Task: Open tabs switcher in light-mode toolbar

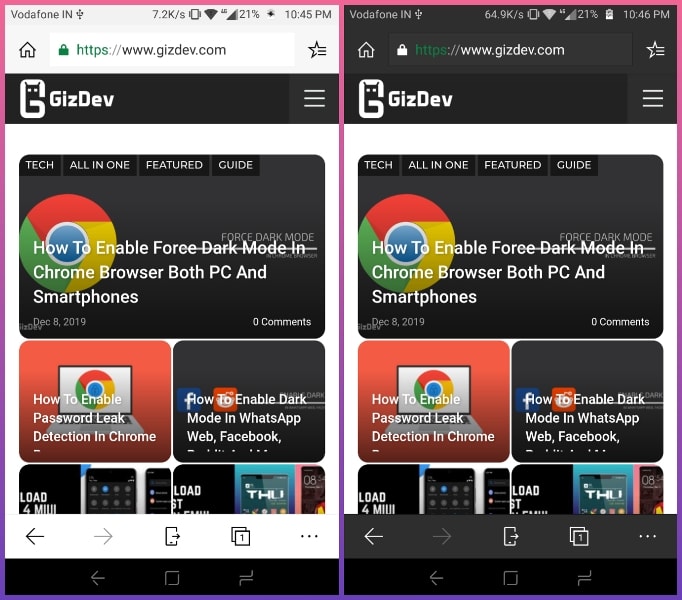Action: pos(241,536)
